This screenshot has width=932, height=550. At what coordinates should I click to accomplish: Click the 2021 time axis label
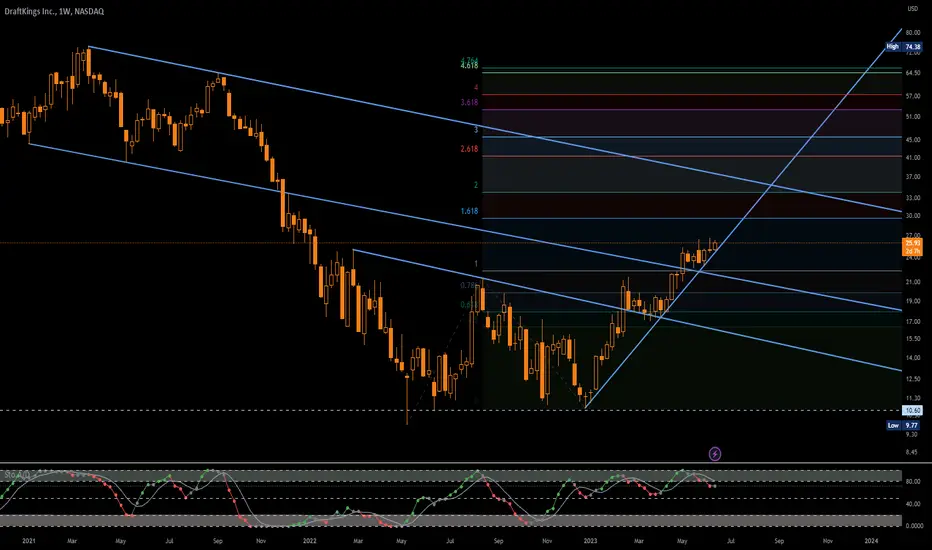(x=29, y=541)
